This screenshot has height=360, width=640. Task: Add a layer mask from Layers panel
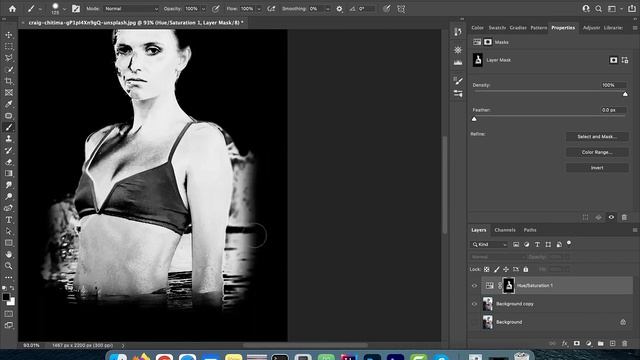576,344
